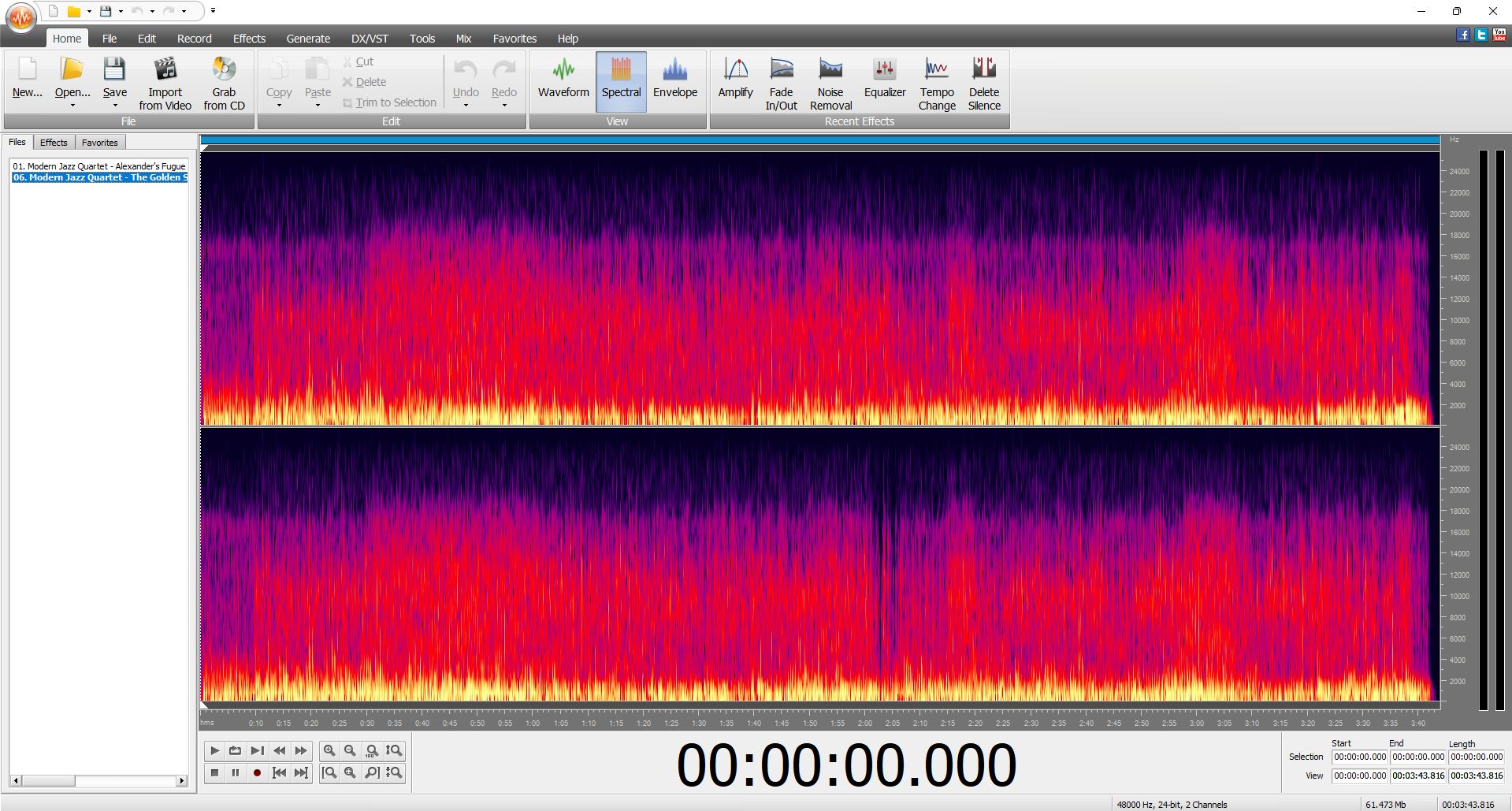Open the Effects ribbon tab
The image size is (1512, 811).
click(x=249, y=39)
